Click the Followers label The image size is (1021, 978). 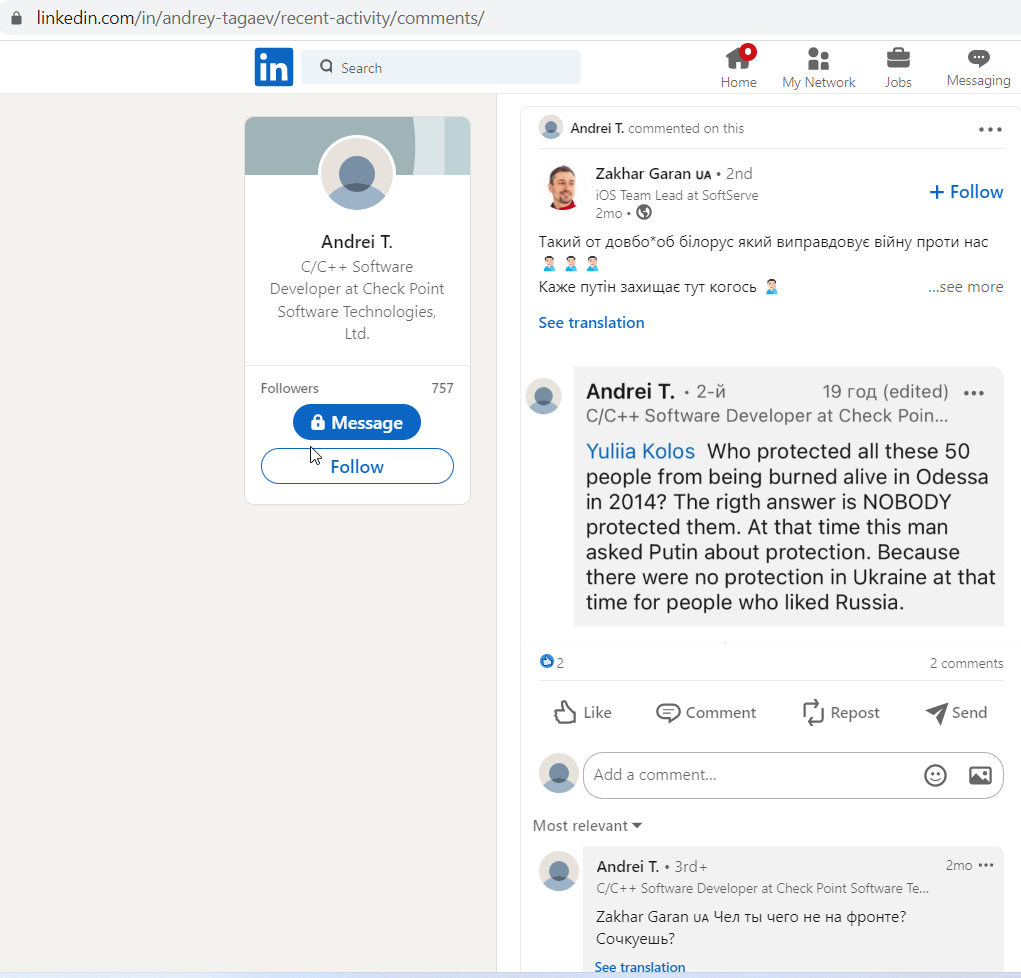tap(289, 388)
